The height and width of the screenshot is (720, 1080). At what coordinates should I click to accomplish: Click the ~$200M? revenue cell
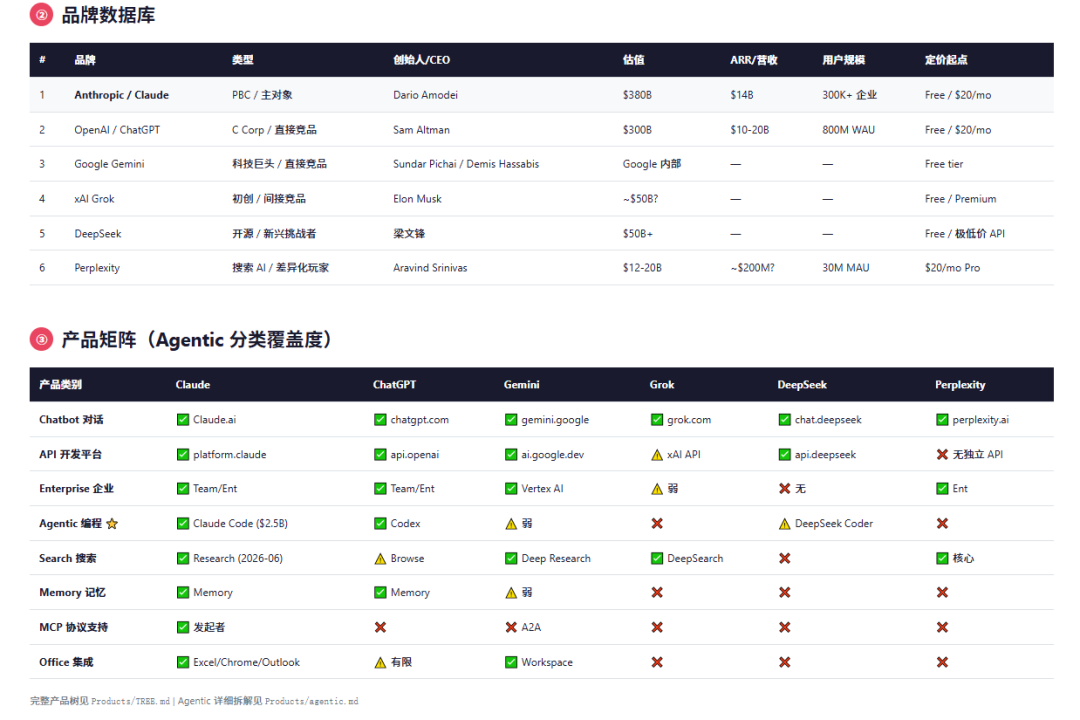coord(752,267)
